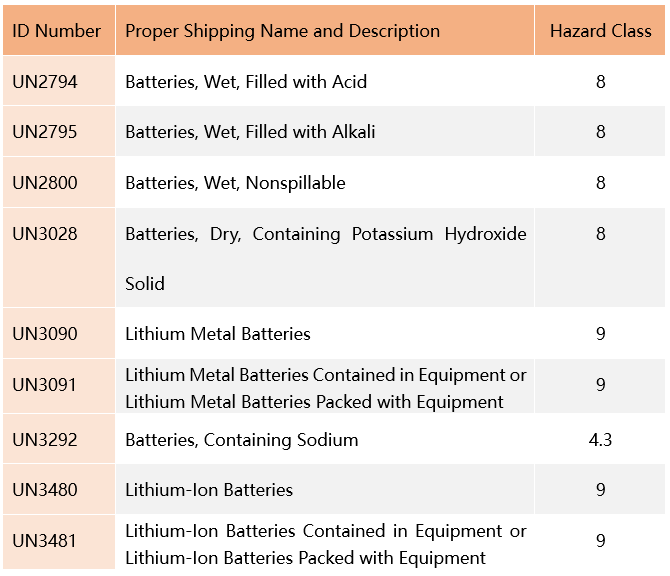Click 'Batteries, Wet, Filled with Acid' text
The width and height of the screenshot is (670, 576).
(246, 82)
